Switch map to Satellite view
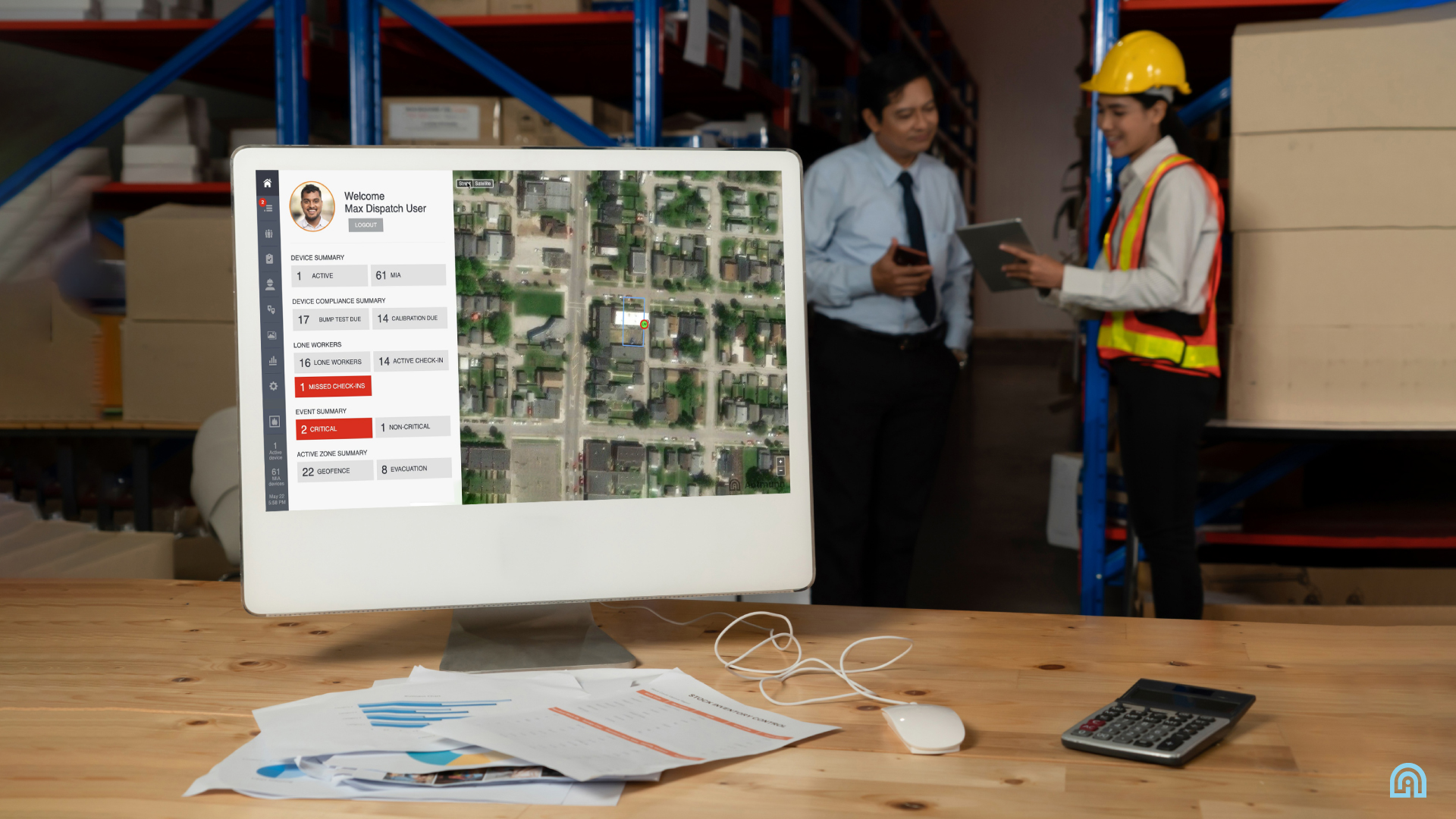Image resolution: width=1456 pixels, height=819 pixels. pyautogui.click(x=483, y=184)
